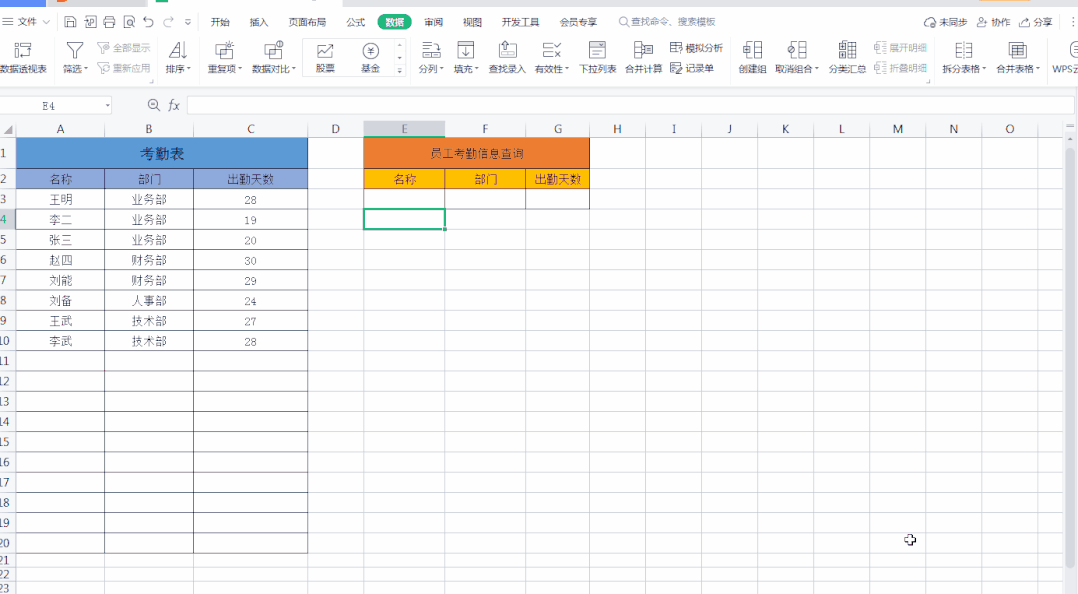This screenshot has height=594, width=1078.
Task: Click 取消组合 ungroup icon
Action: tap(797, 50)
